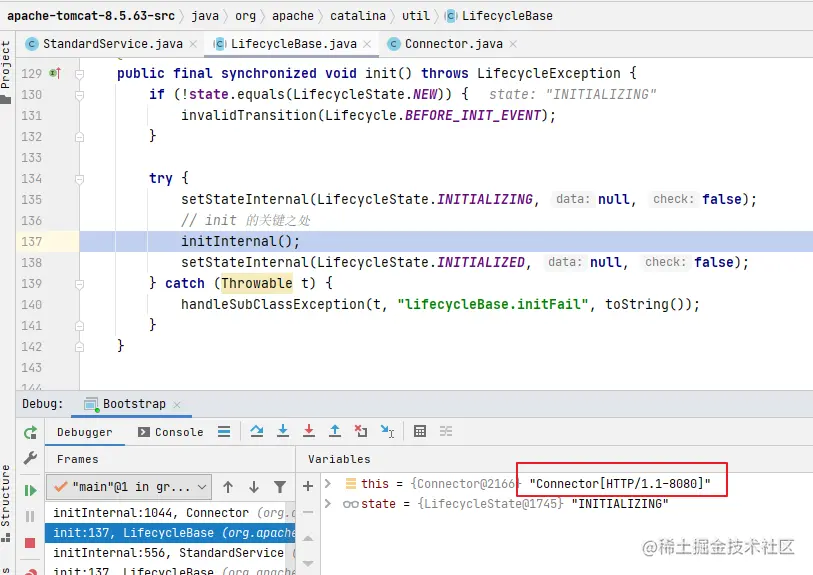Move watch up with the triangle icon
This screenshot has width=813, height=575.
(308, 538)
